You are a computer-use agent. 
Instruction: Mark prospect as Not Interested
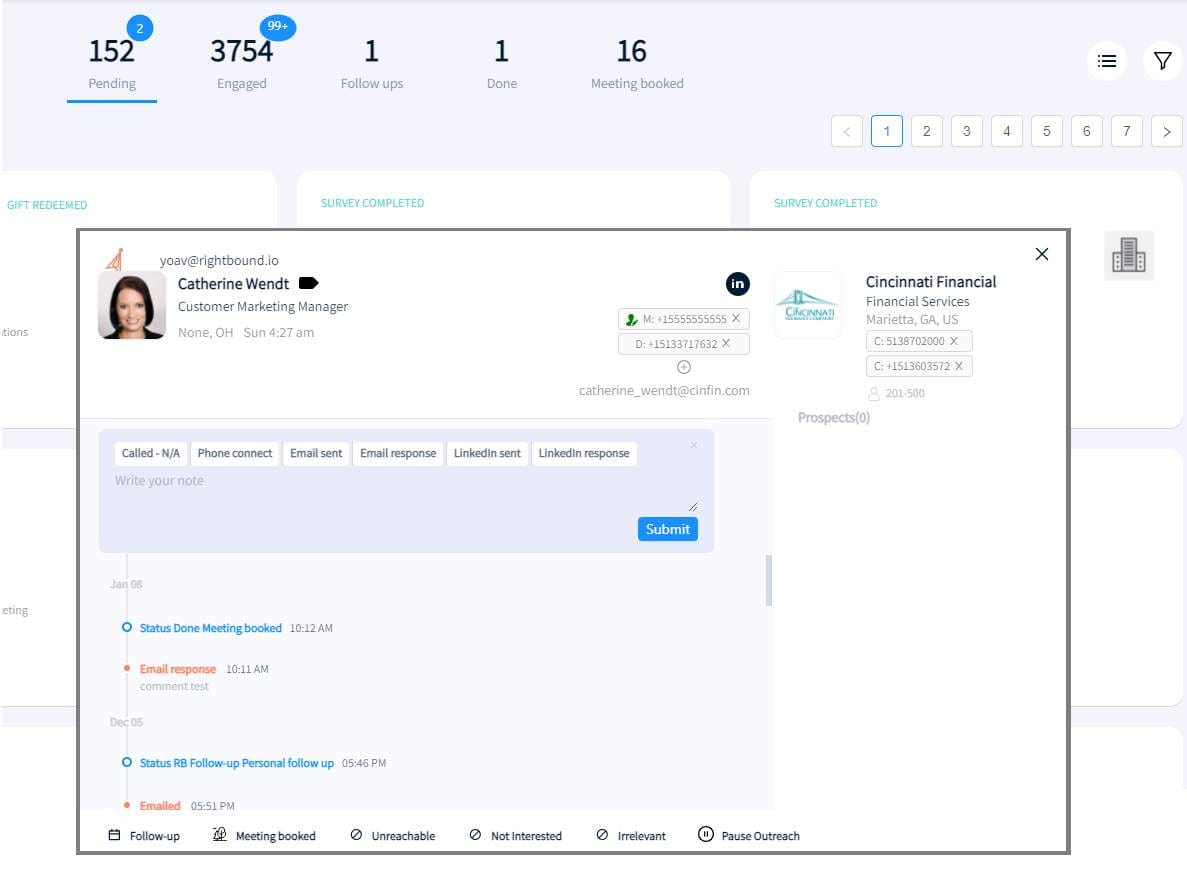pos(515,835)
